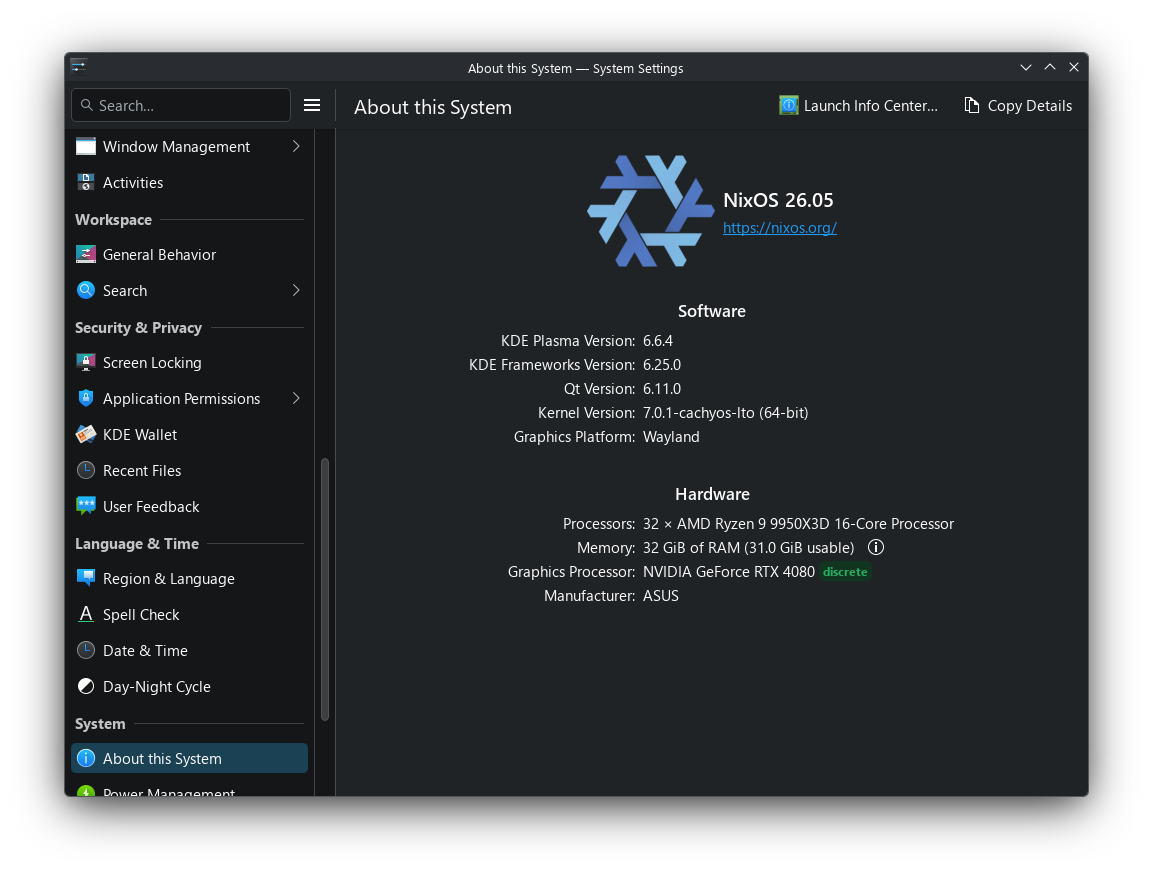Click the 32 GiB of RAM memory value
The width and height of the screenshot is (1153, 873).
click(749, 548)
